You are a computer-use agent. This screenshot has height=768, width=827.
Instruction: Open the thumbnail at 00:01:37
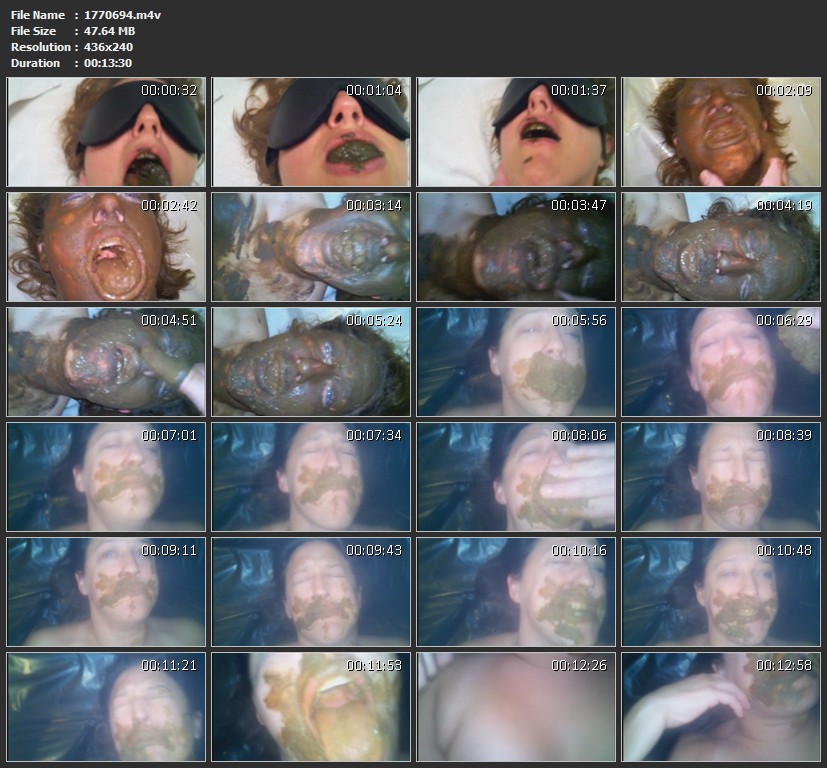click(x=516, y=132)
